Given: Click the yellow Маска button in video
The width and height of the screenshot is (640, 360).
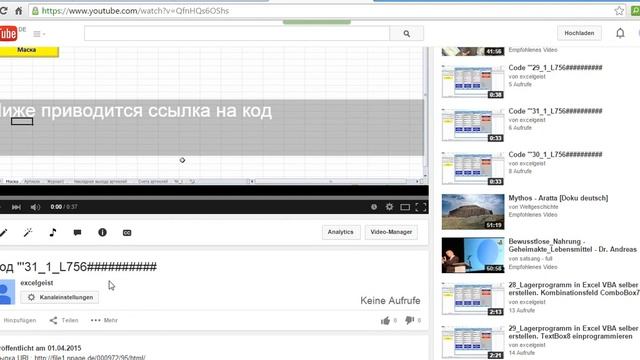Looking at the screenshot, I should [29, 51].
